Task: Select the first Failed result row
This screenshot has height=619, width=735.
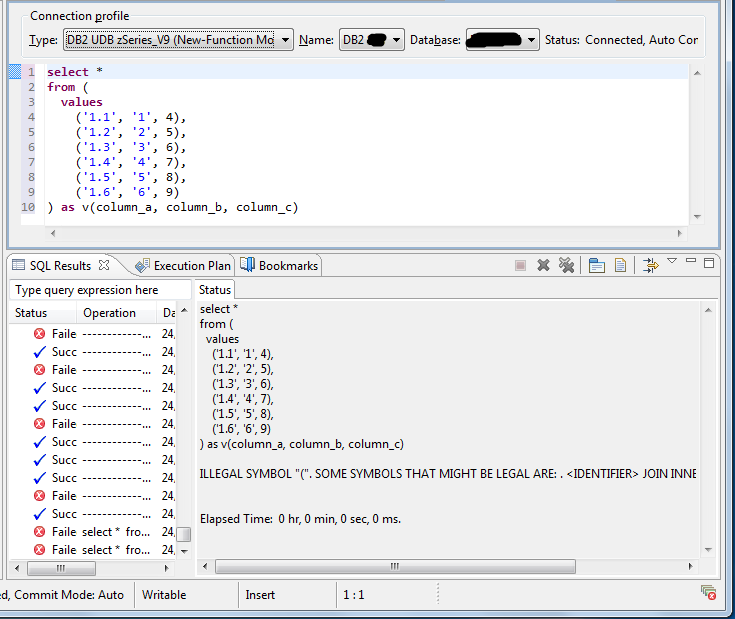Action: (93, 334)
